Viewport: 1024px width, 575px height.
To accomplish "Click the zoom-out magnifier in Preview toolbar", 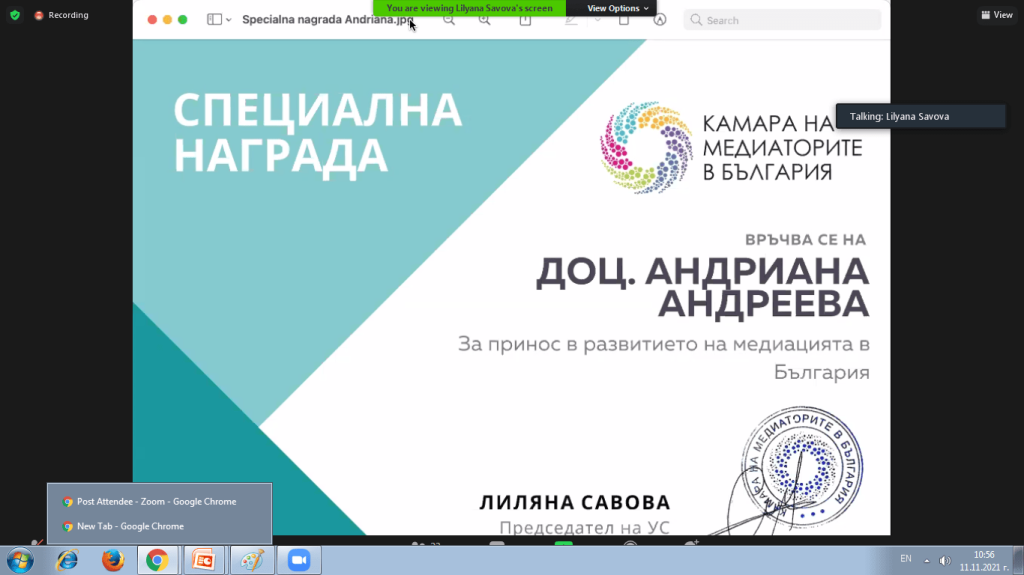I will pyautogui.click(x=449, y=20).
